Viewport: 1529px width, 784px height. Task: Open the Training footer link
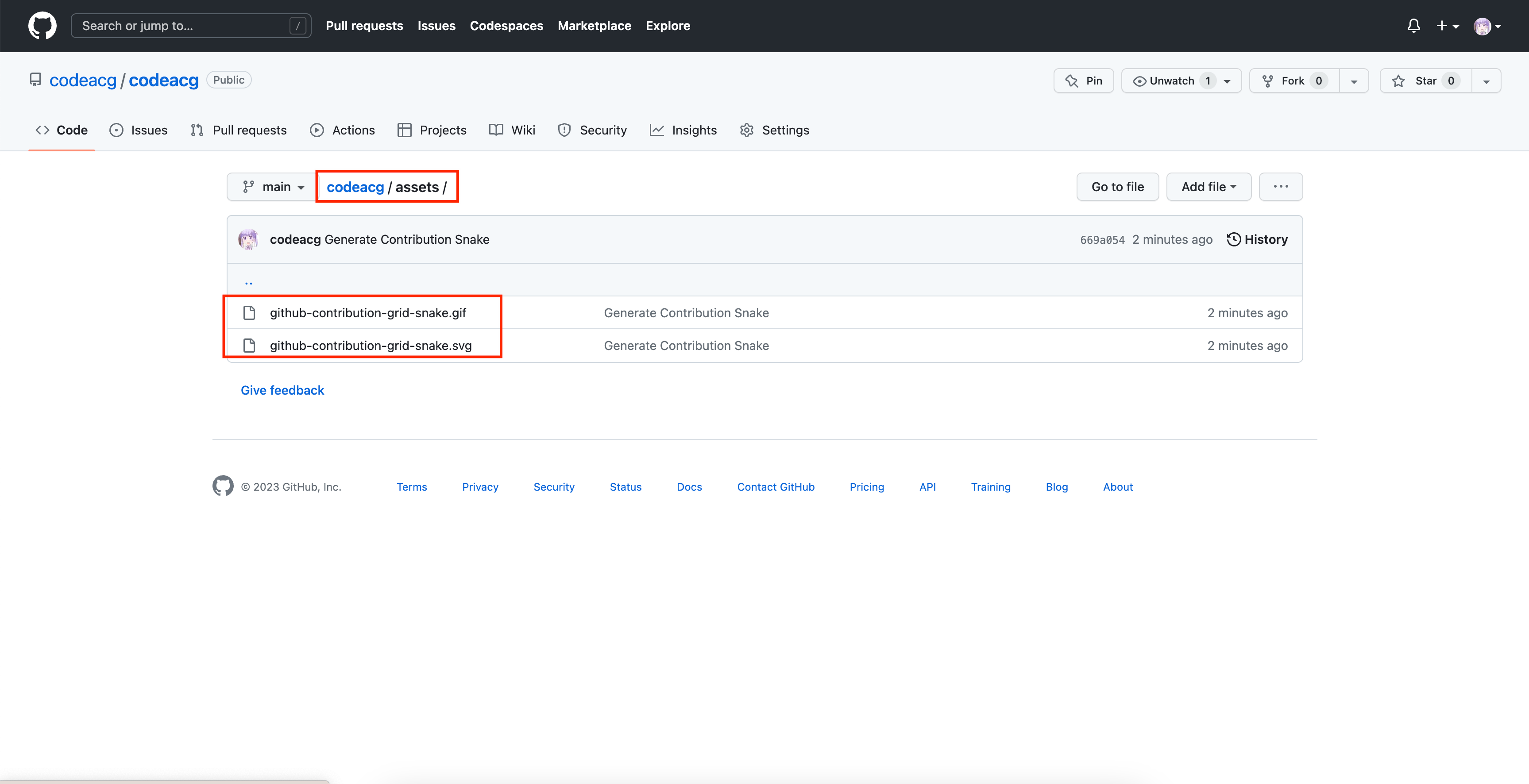991,486
